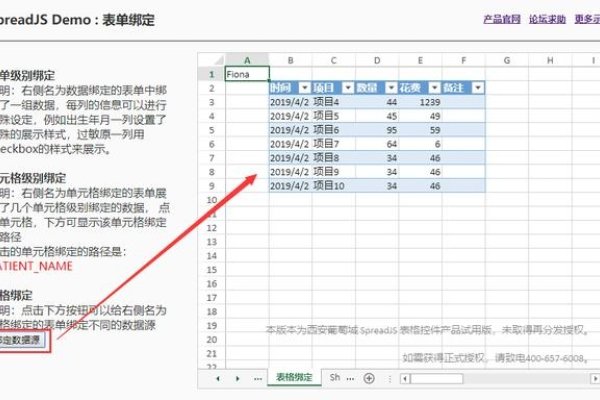Select column header A

point(247,60)
